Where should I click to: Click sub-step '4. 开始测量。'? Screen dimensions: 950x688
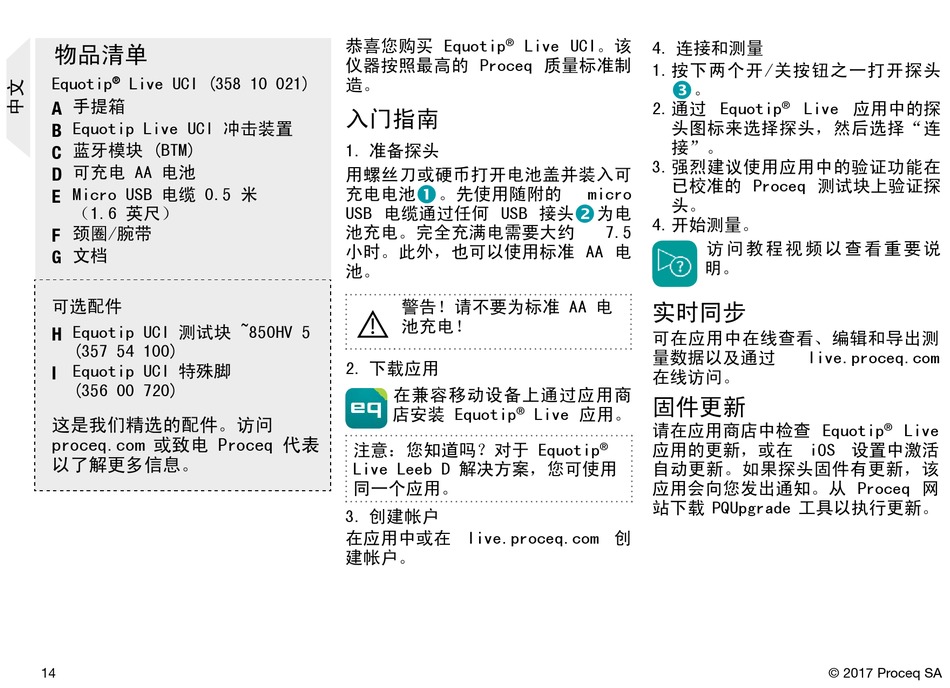(702, 225)
